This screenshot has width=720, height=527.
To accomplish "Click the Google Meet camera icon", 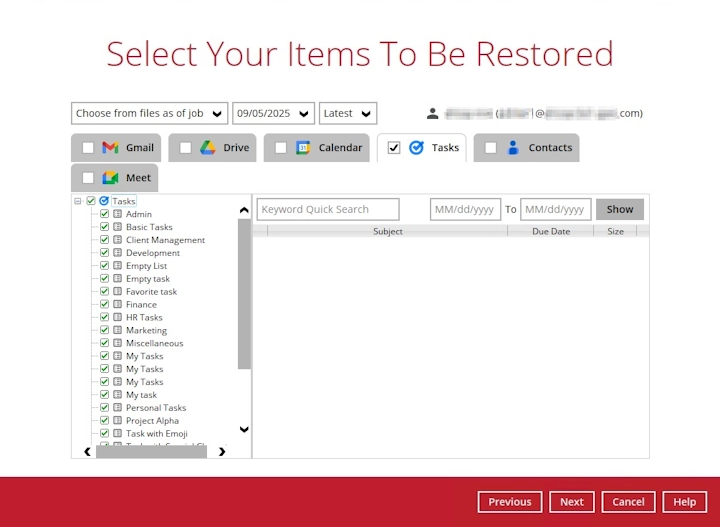I will pyautogui.click(x=111, y=178).
